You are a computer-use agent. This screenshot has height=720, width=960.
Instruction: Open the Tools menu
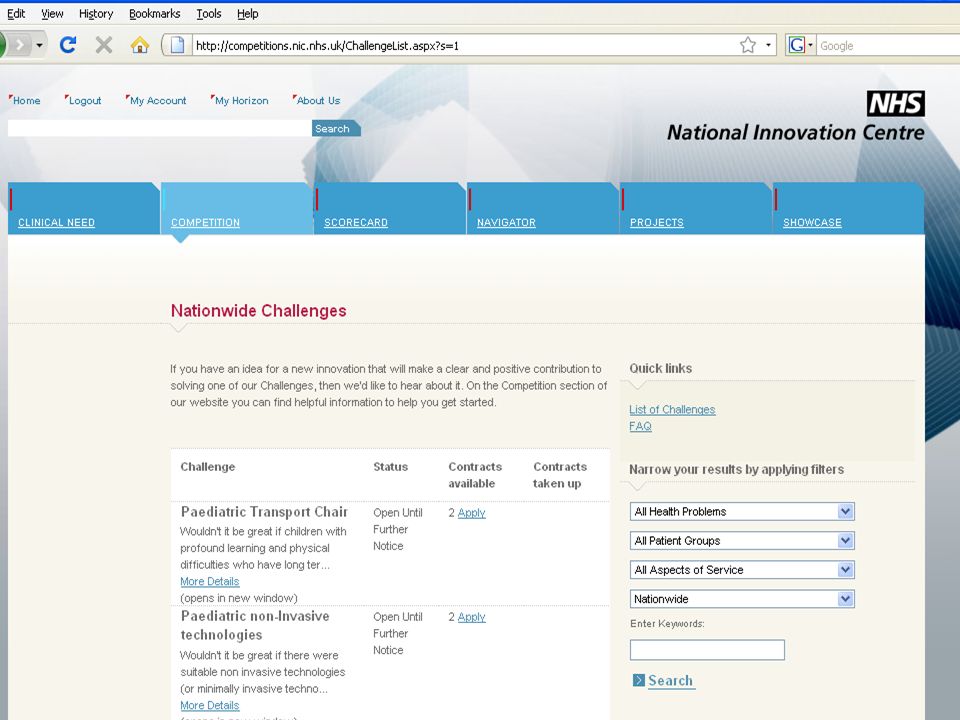(x=209, y=13)
